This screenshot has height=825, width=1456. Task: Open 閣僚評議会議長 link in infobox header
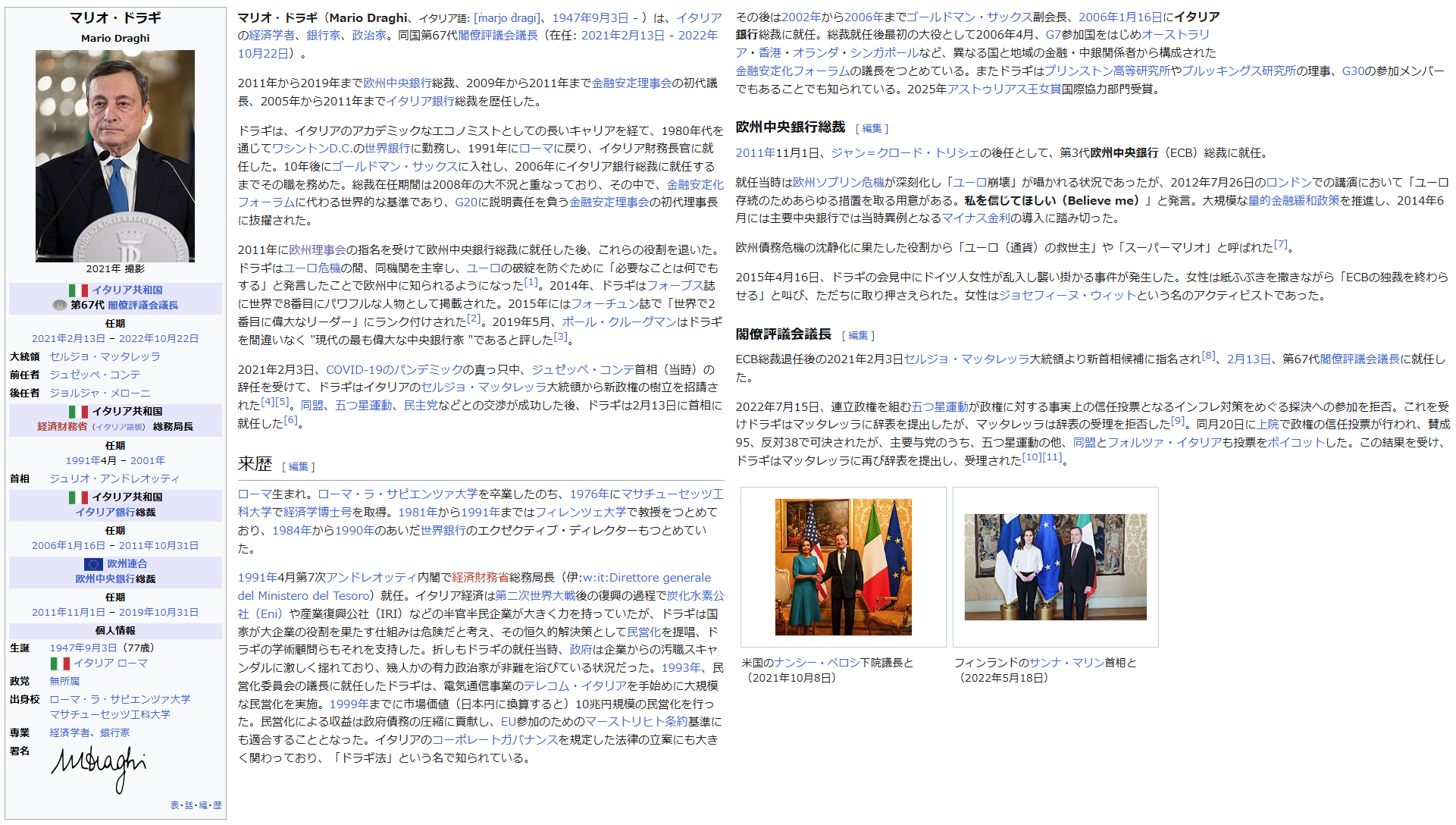(142, 306)
